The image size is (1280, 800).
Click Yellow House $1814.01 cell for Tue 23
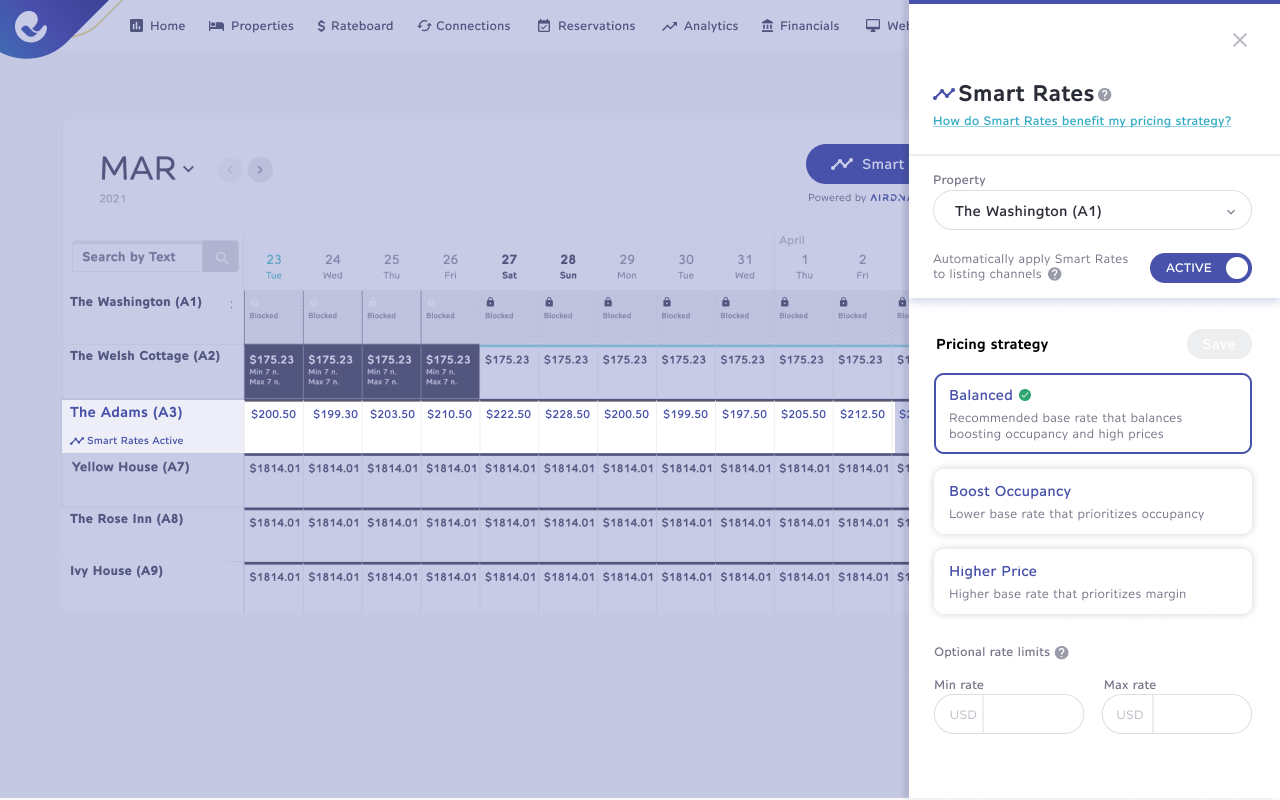[x=274, y=481]
